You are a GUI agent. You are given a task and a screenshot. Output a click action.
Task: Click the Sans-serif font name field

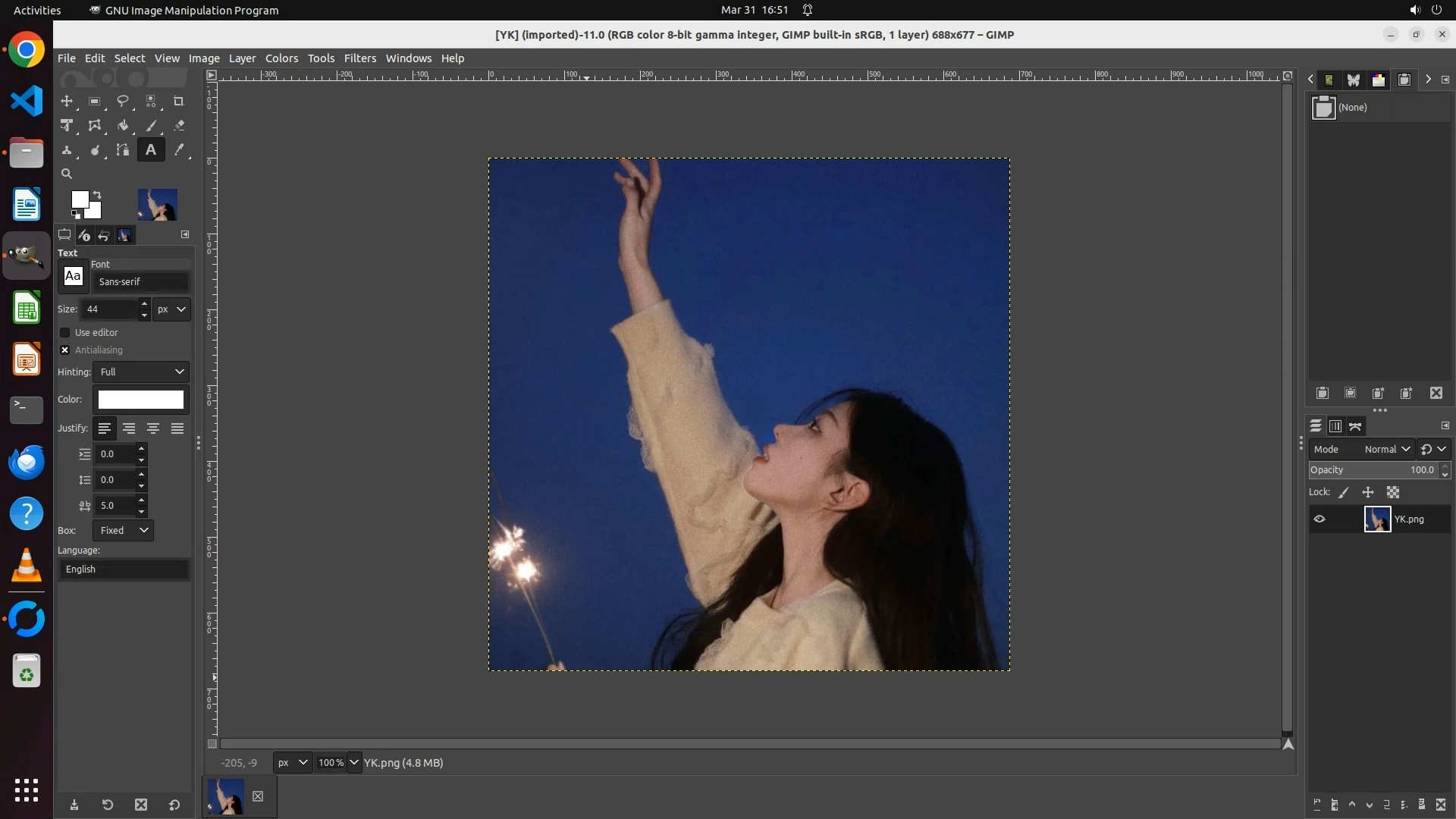pyautogui.click(x=140, y=281)
